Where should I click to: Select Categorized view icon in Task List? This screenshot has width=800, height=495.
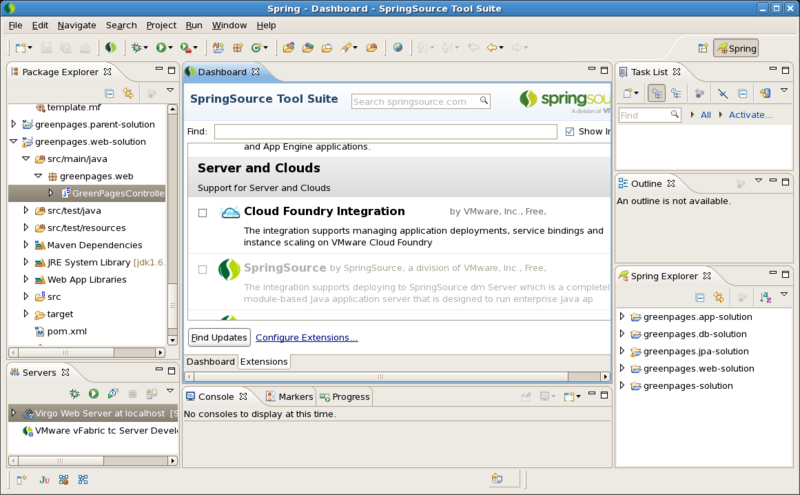tap(657, 93)
